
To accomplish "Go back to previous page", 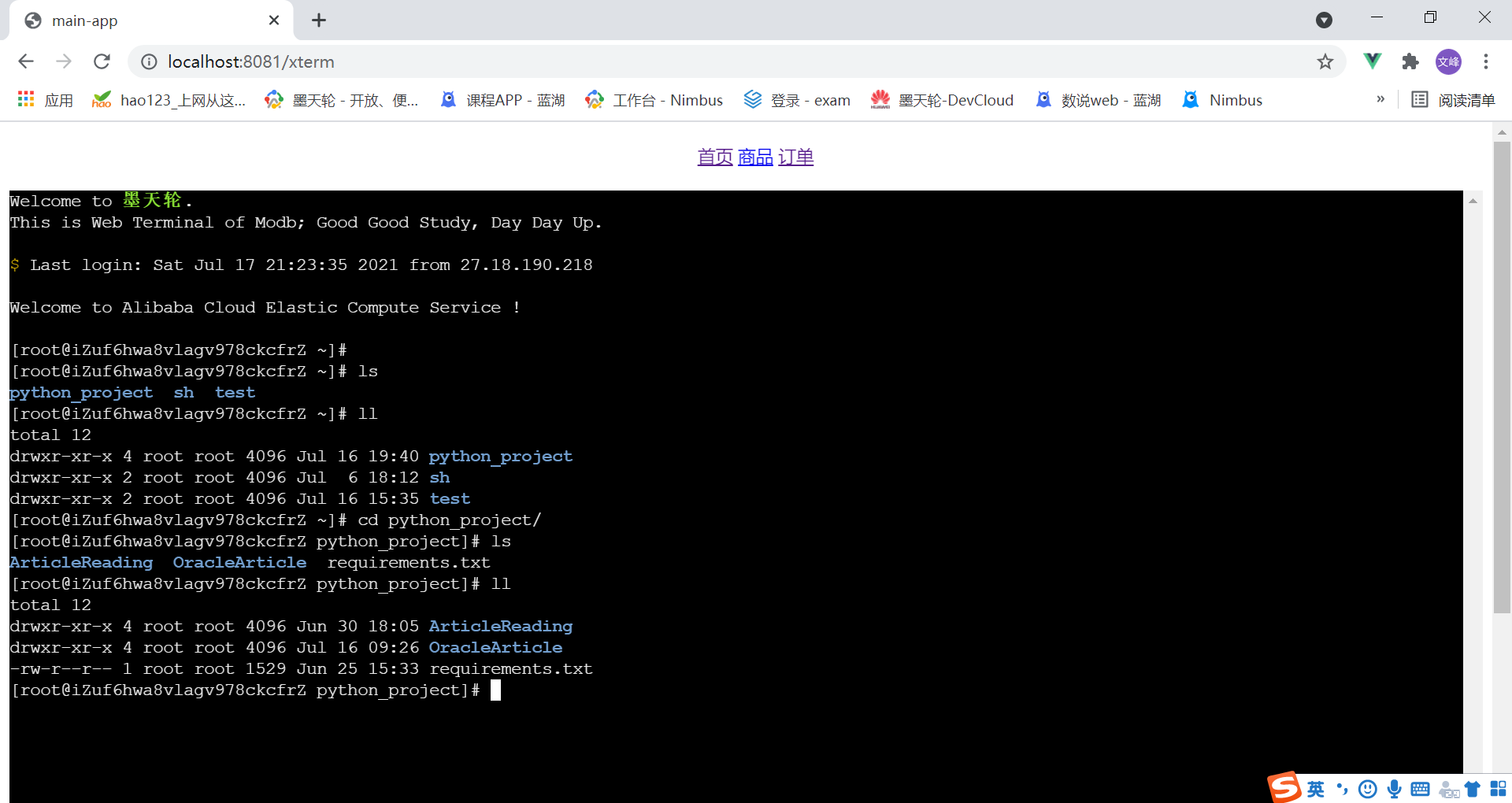I will pos(26,61).
